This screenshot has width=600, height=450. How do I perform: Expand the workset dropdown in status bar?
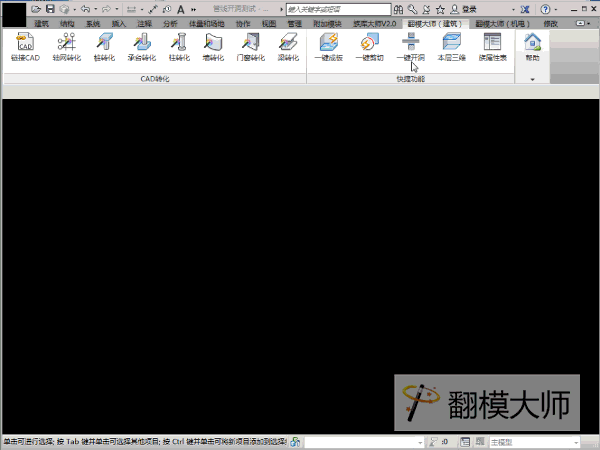417,441
